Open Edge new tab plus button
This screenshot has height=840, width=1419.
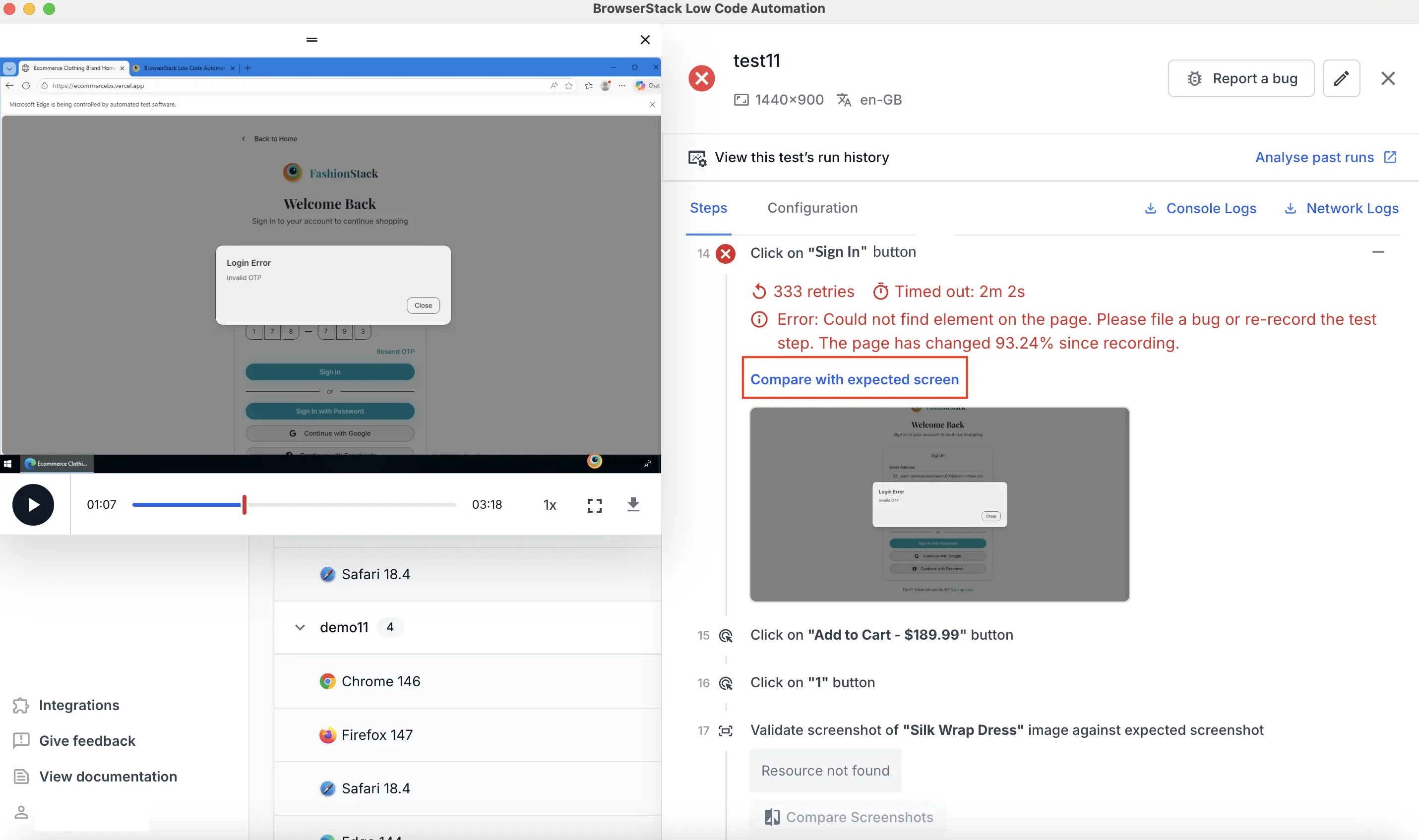247,68
